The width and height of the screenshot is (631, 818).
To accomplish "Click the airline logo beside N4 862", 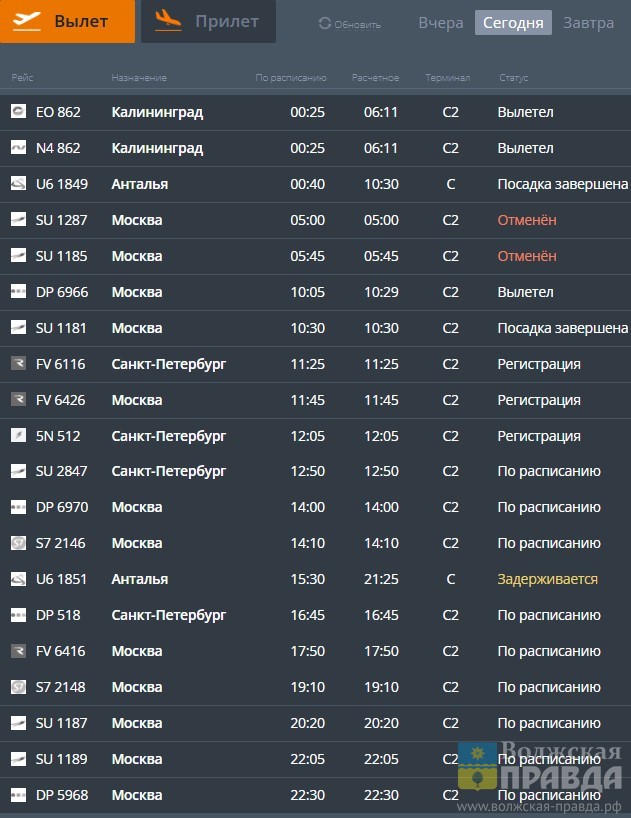I will [x=18, y=148].
